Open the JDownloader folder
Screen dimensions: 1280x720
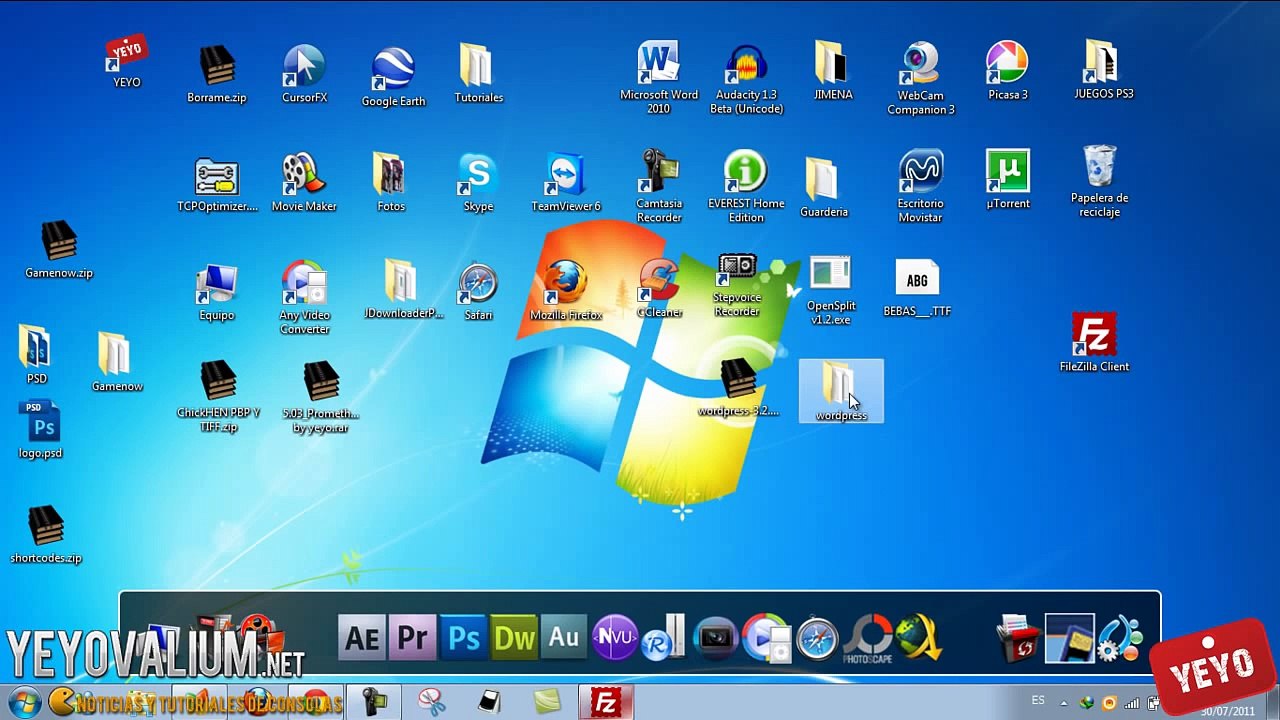point(403,290)
